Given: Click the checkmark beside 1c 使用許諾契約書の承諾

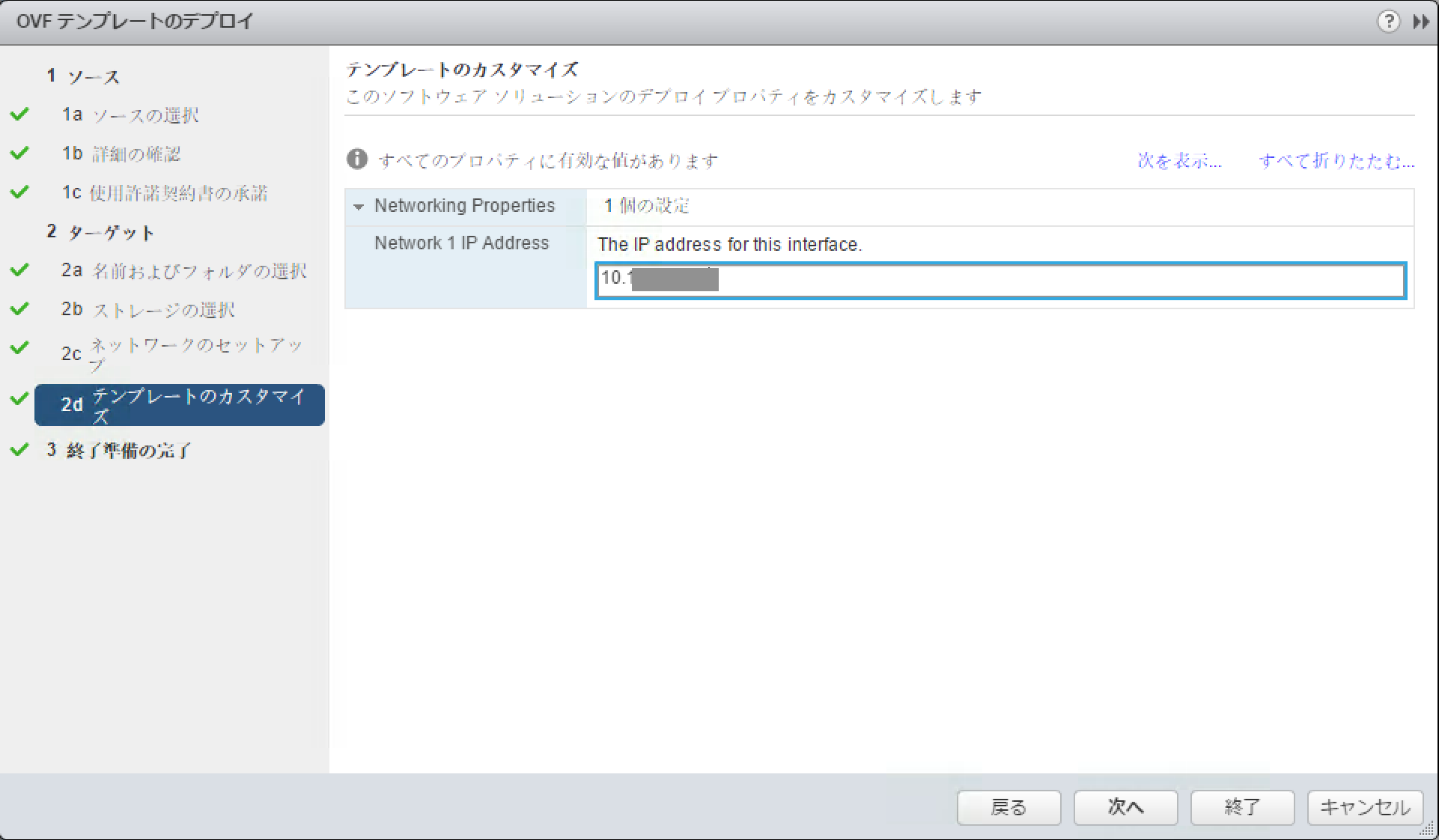Looking at the screenshot, I should coord(19,192).
